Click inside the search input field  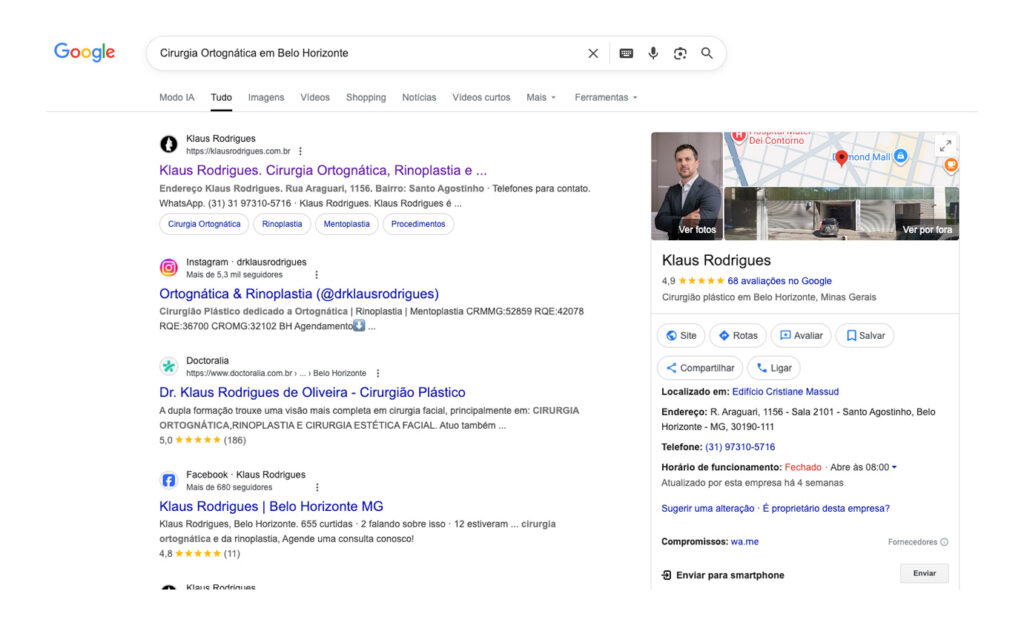pos(350,53)
